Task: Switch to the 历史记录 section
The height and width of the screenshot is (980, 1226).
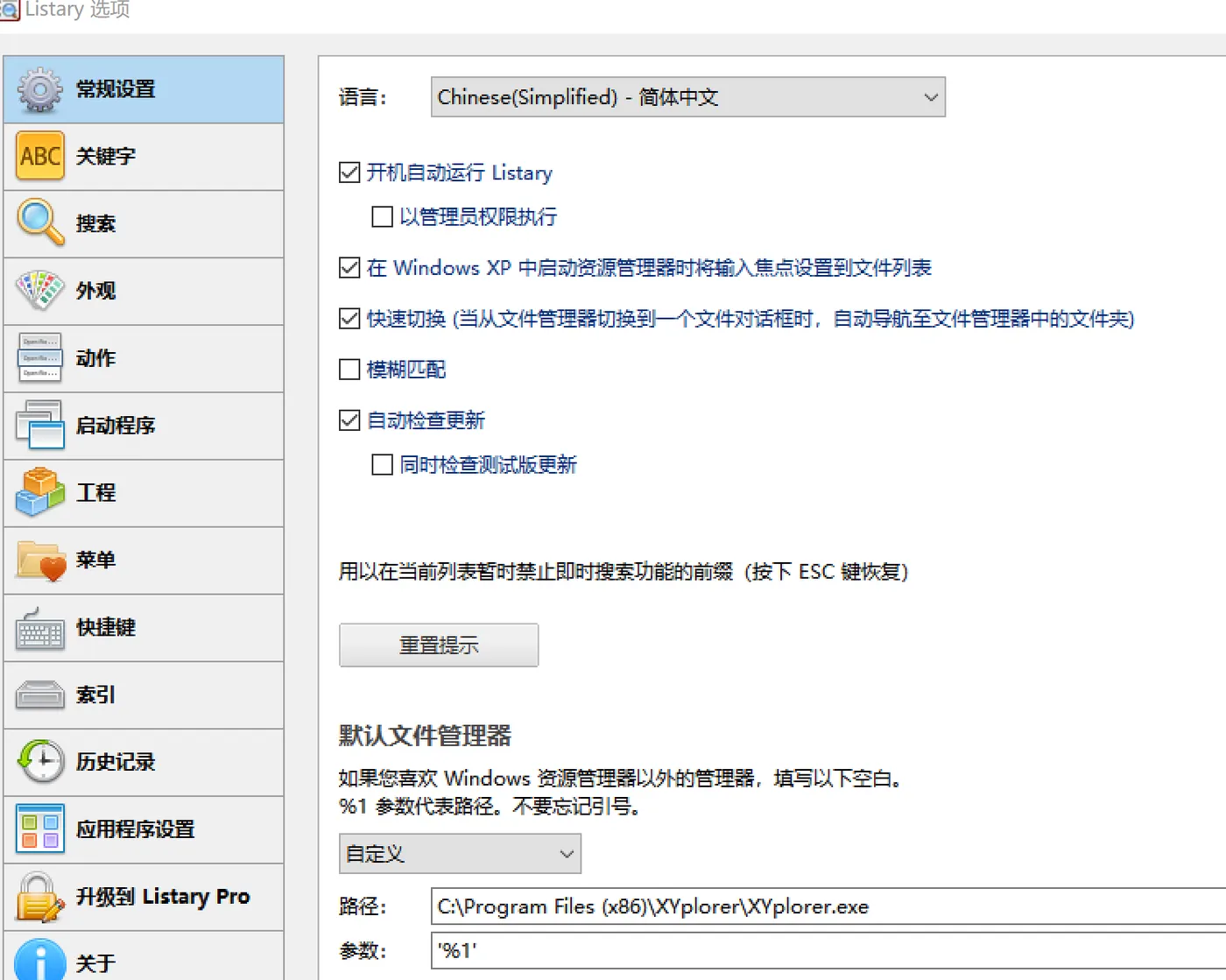Action: [144, 762]
